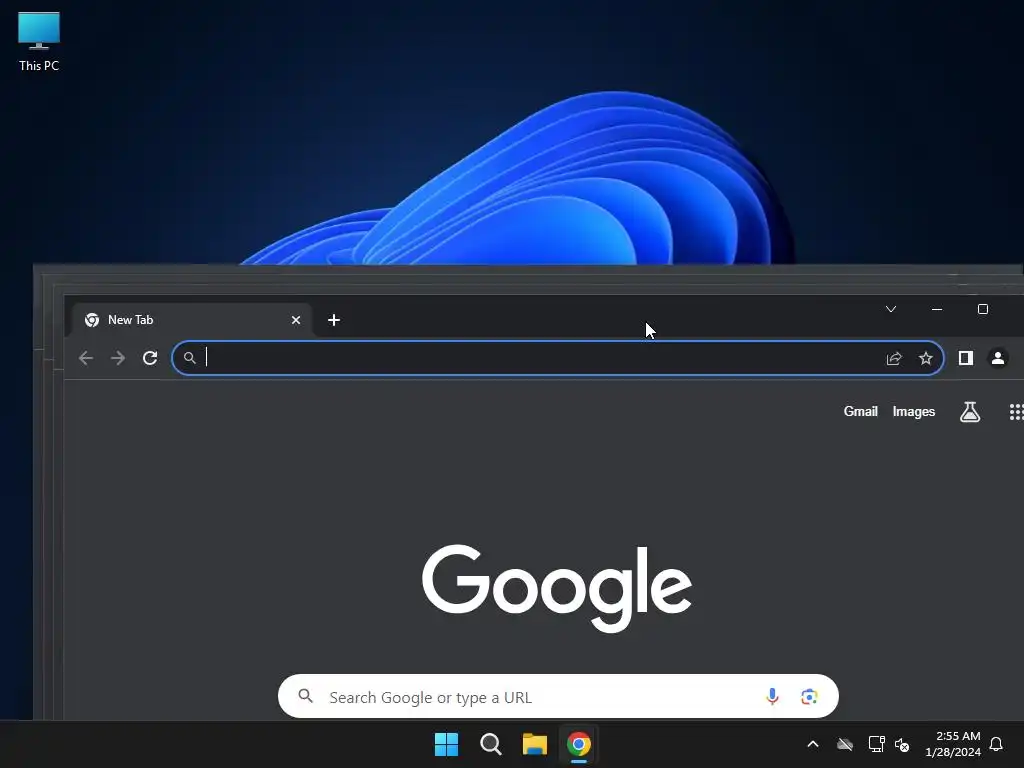1024x768 pixels.
Task: Open Search Labs flask icon
Action: (970, 411)
